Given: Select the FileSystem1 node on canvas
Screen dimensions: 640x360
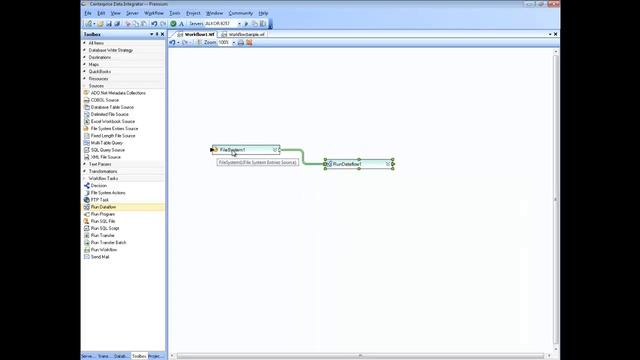Looking at the screenshot, I should click(x=245, y=150).
